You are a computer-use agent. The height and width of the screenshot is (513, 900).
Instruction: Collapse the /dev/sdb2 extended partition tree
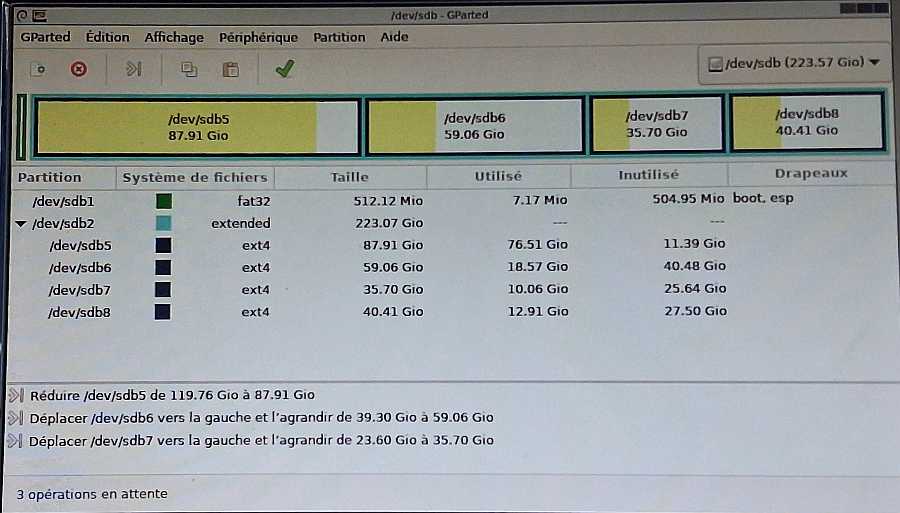pyautogui.click(x=21, y=223)
